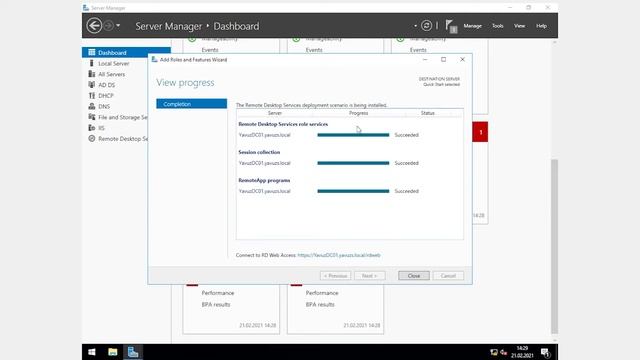Click the Local Server sidebar icon

[x=92, y=63]
